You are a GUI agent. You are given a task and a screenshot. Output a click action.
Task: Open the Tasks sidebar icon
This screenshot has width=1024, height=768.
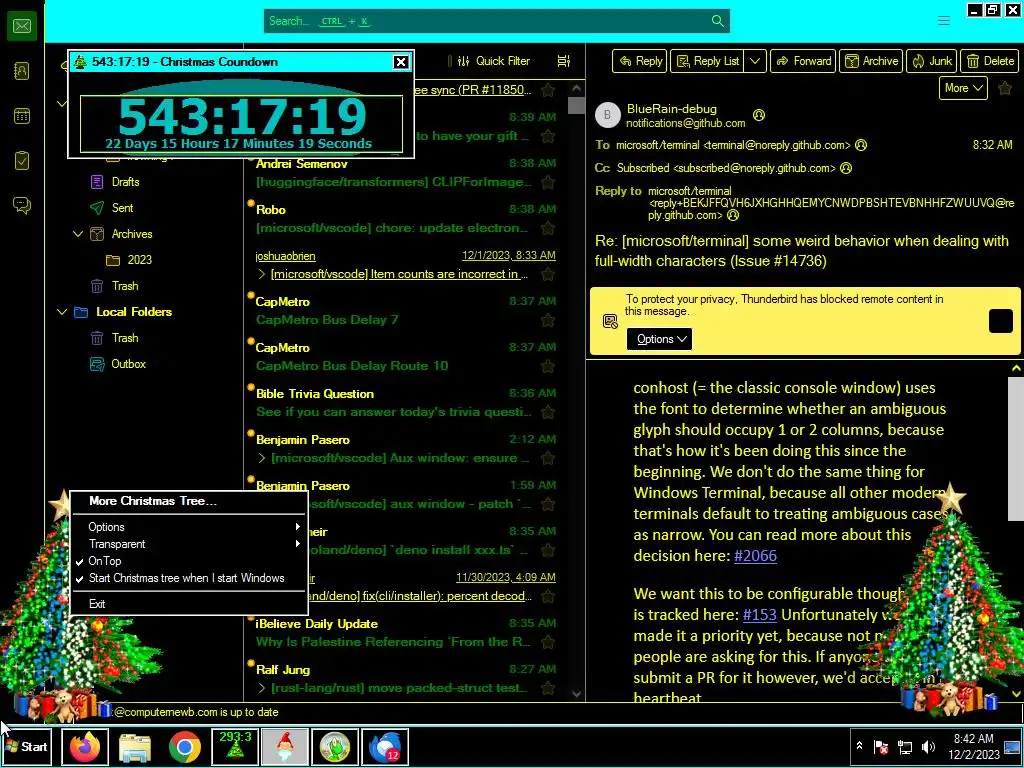pos(22,161)
